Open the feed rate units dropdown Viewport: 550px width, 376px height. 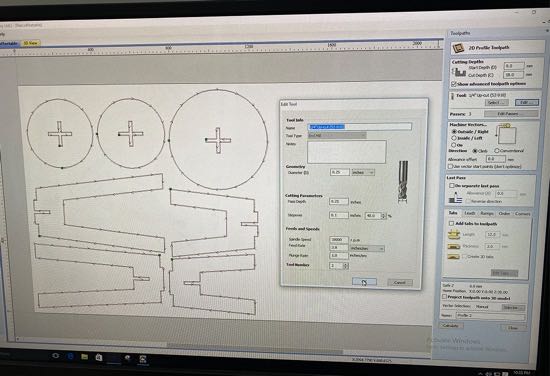click(x=367, y=248)
